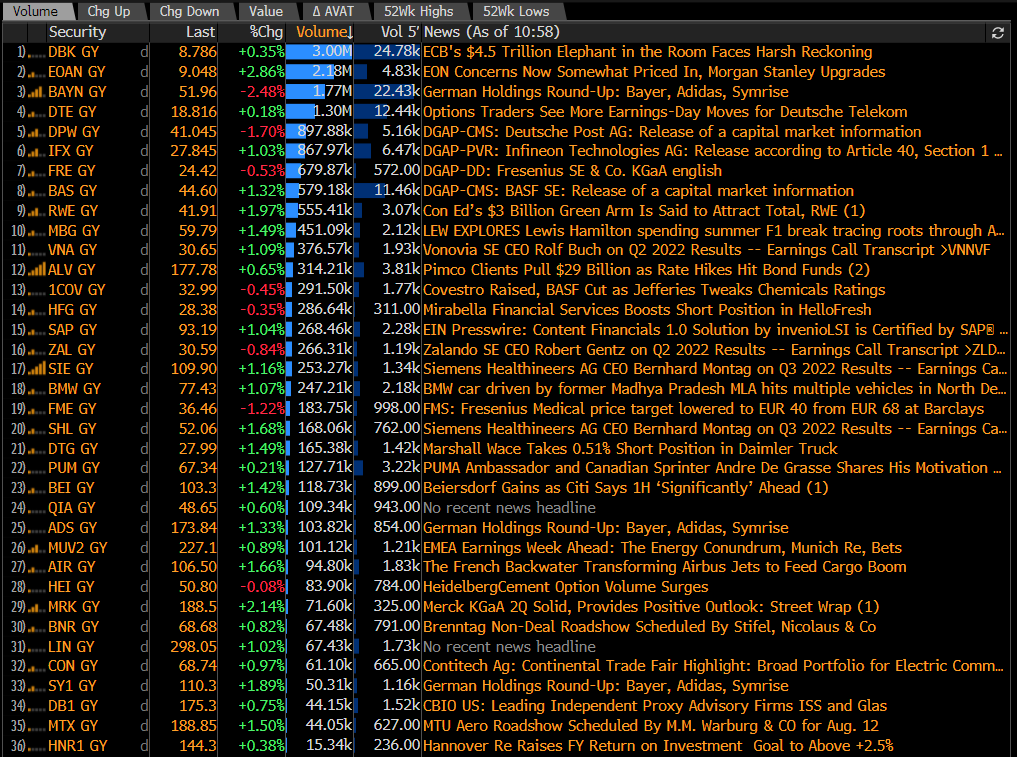Image resolution: width=1017 pixels, height=757 pixels.
Task: Click the 298.05 last price for LIN
Action: point(193,647)
